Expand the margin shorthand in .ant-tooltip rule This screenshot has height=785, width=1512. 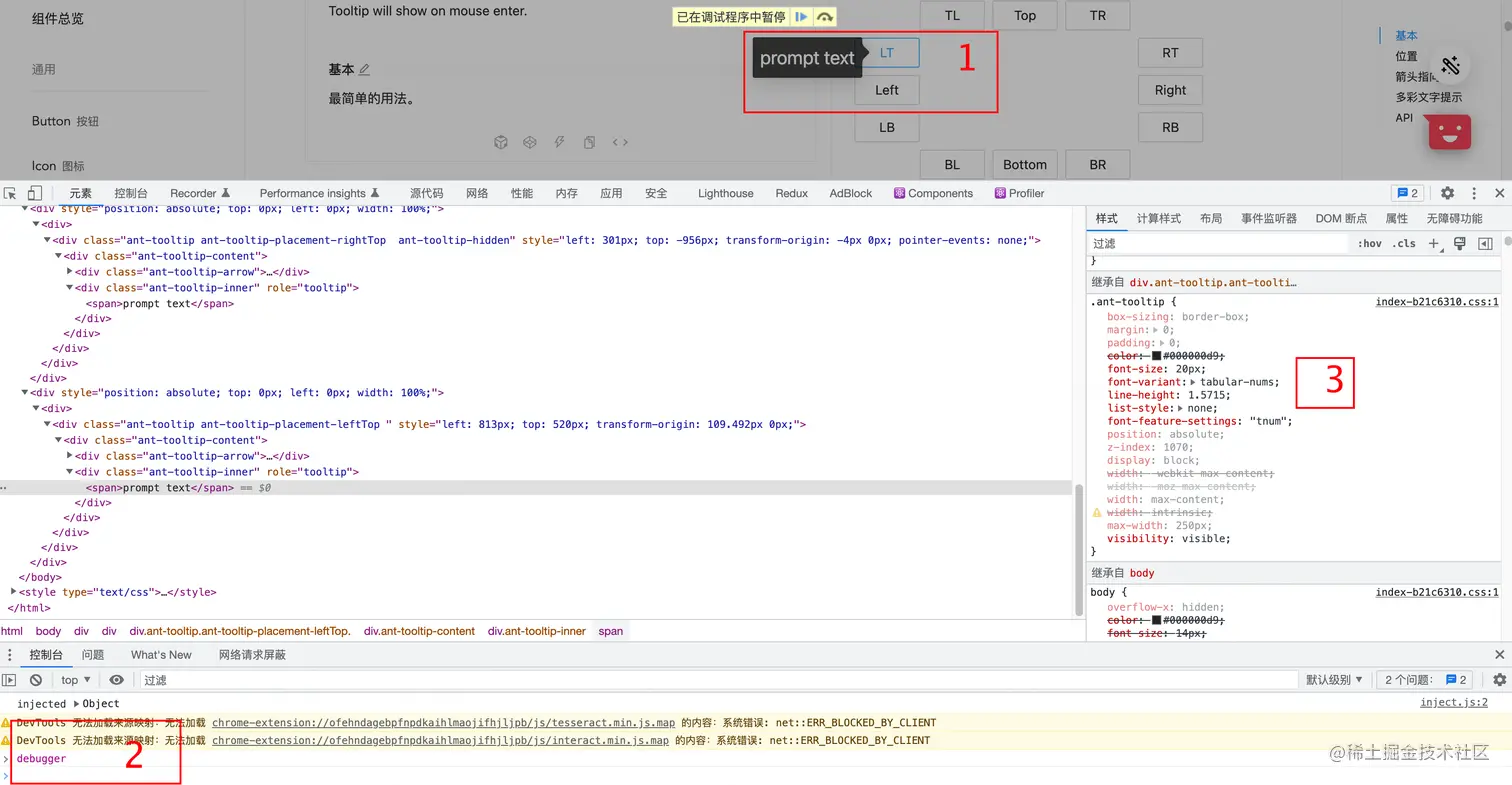point(1157,330)
